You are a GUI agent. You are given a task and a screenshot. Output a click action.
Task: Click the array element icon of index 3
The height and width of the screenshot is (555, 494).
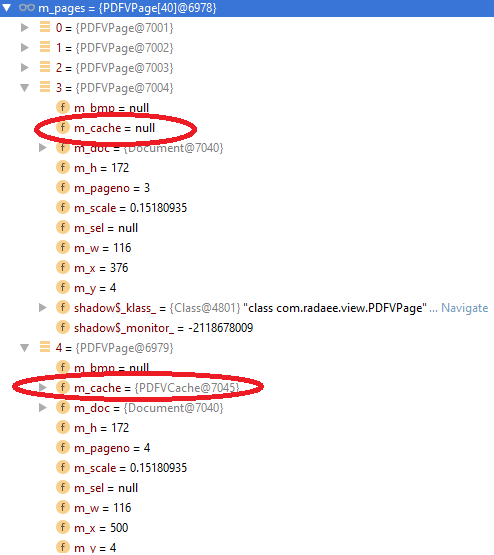pos(45,87)
